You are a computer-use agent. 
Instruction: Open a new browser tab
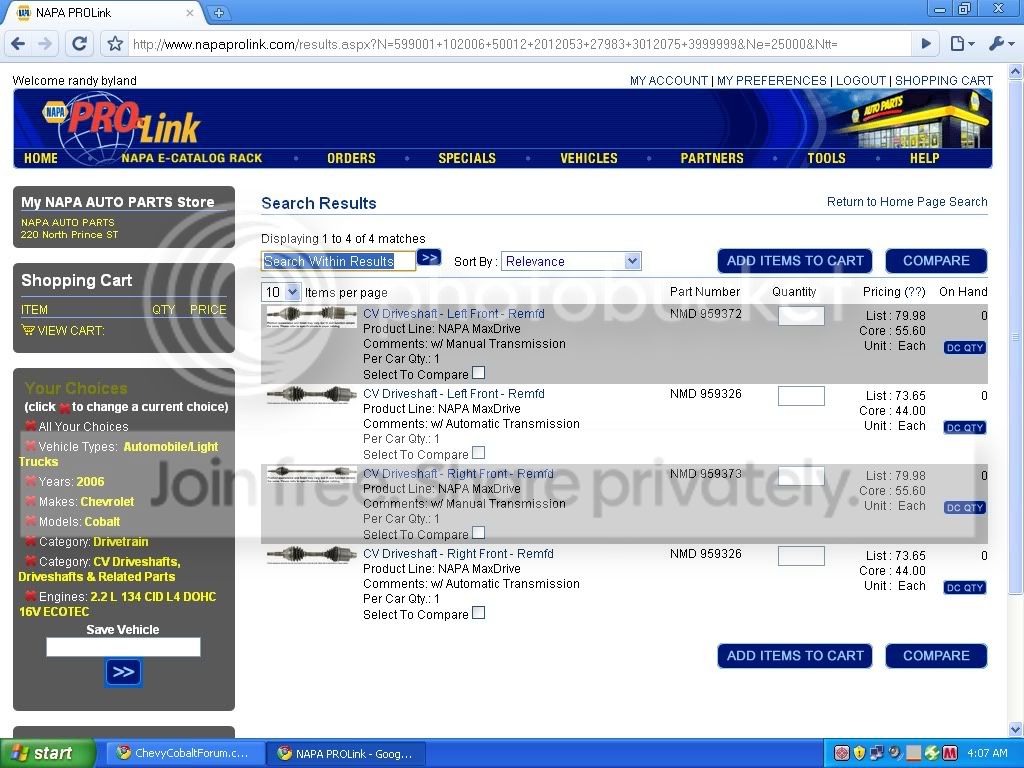[219, 12]
